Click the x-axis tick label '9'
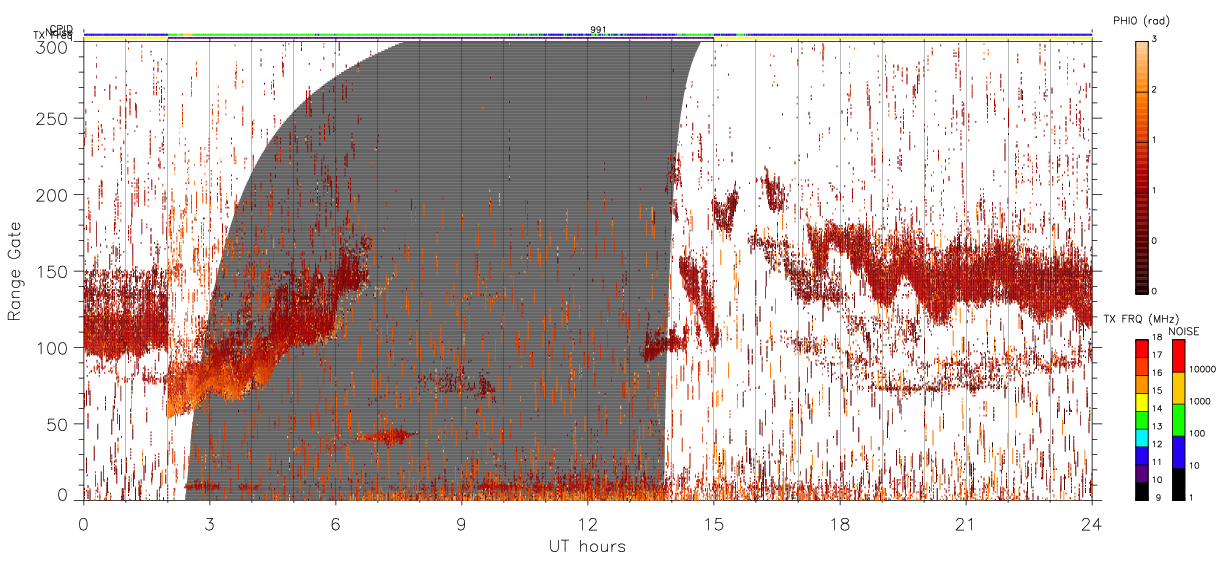 tap(461, 523)
